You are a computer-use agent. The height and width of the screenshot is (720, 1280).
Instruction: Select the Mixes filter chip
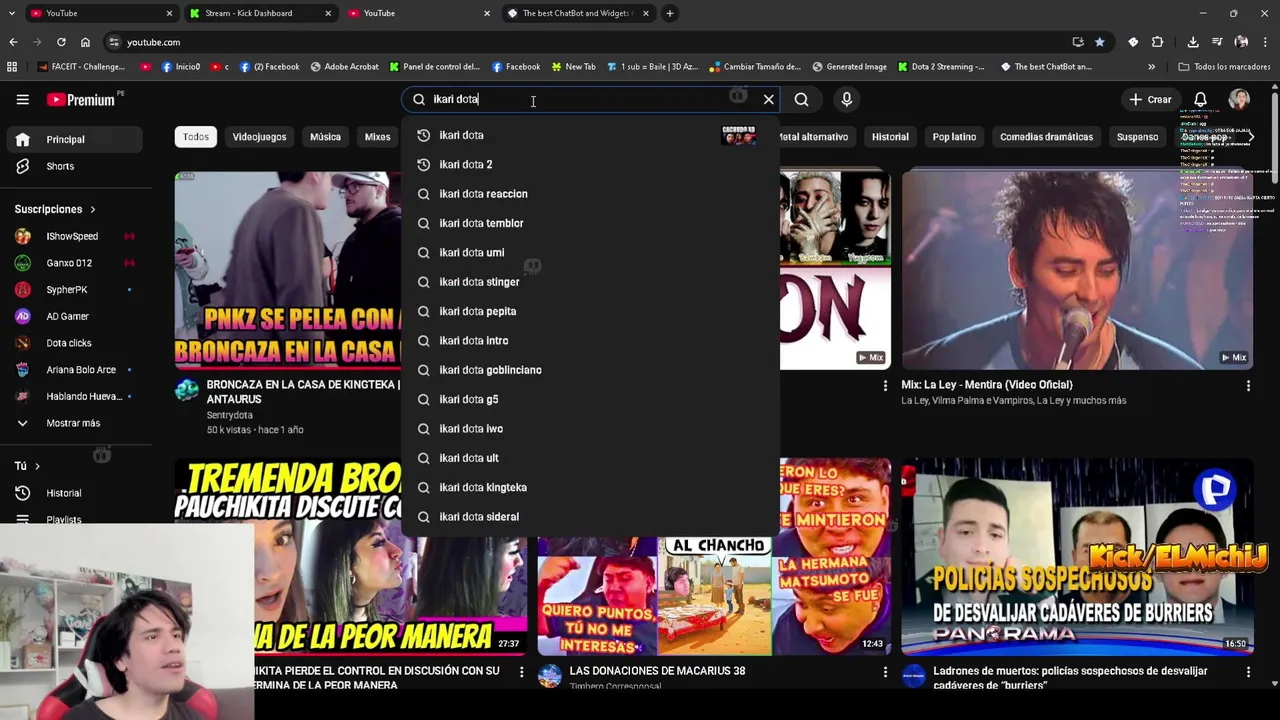[x=377, y=137]
